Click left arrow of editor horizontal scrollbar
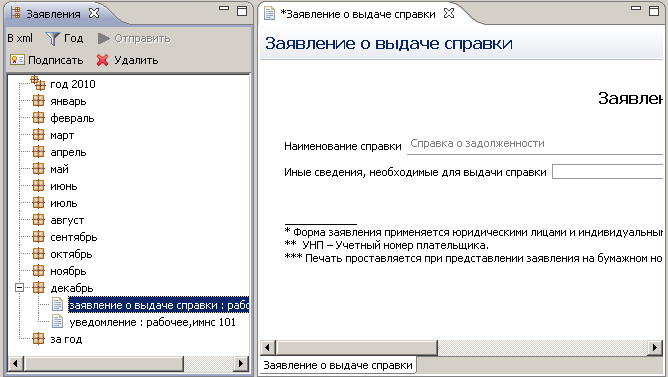This screenshot has height=377, width=668. click(x=268, y=348)
